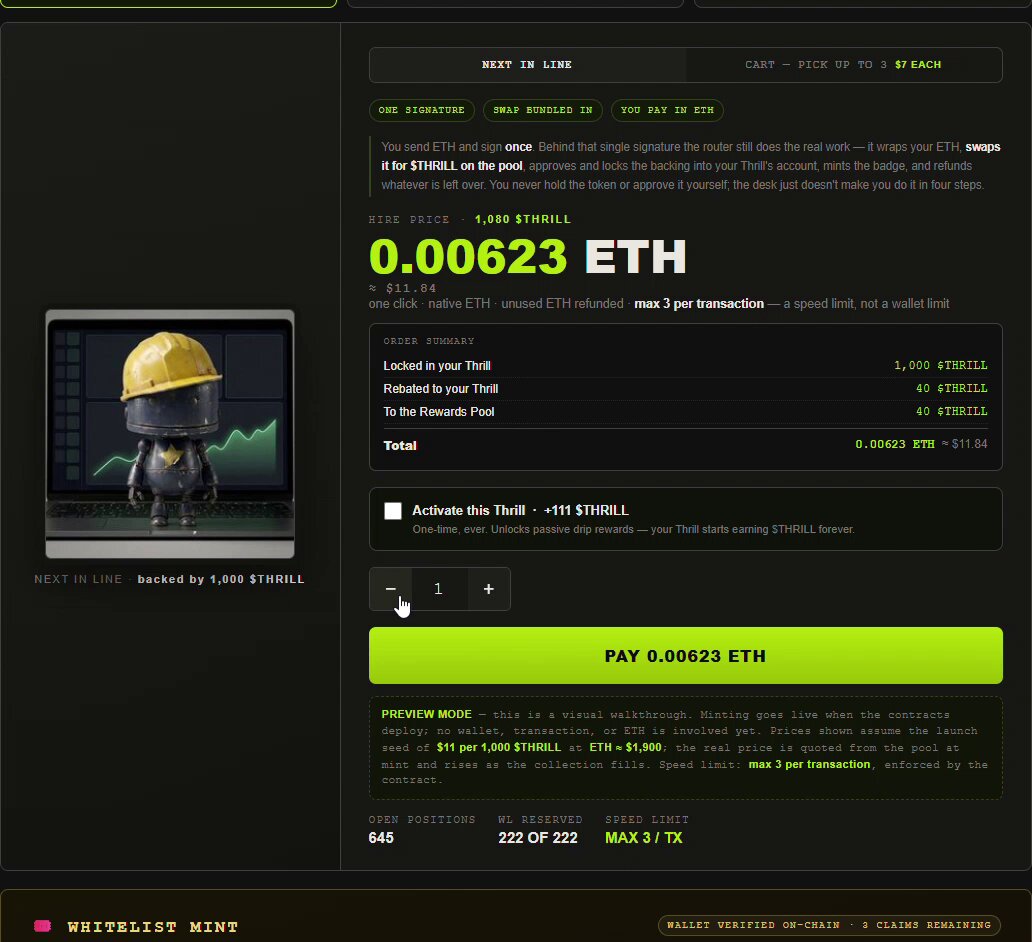Click the Locked in your Thrill row
This screenshot has height=942, width=1032.
tap(685, 365)
